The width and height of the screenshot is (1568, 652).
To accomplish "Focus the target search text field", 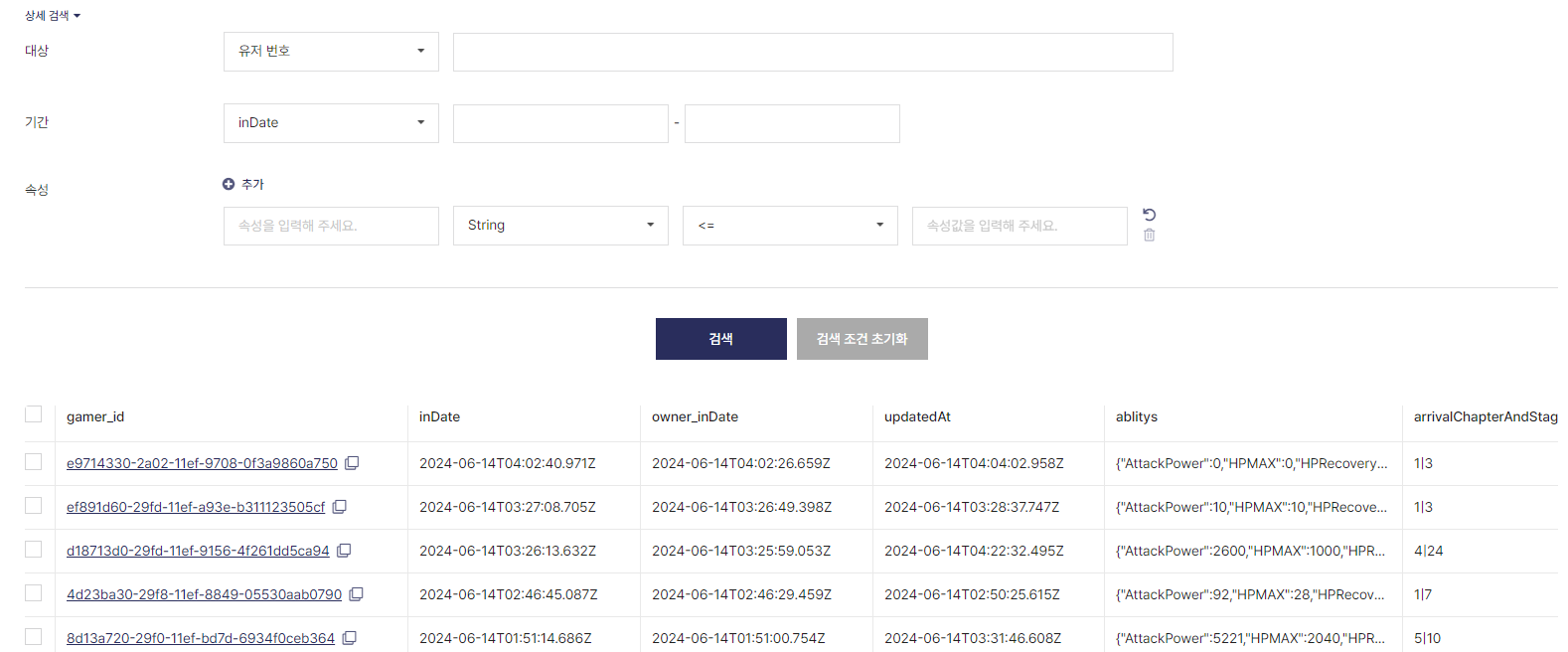I will [813, 52].
